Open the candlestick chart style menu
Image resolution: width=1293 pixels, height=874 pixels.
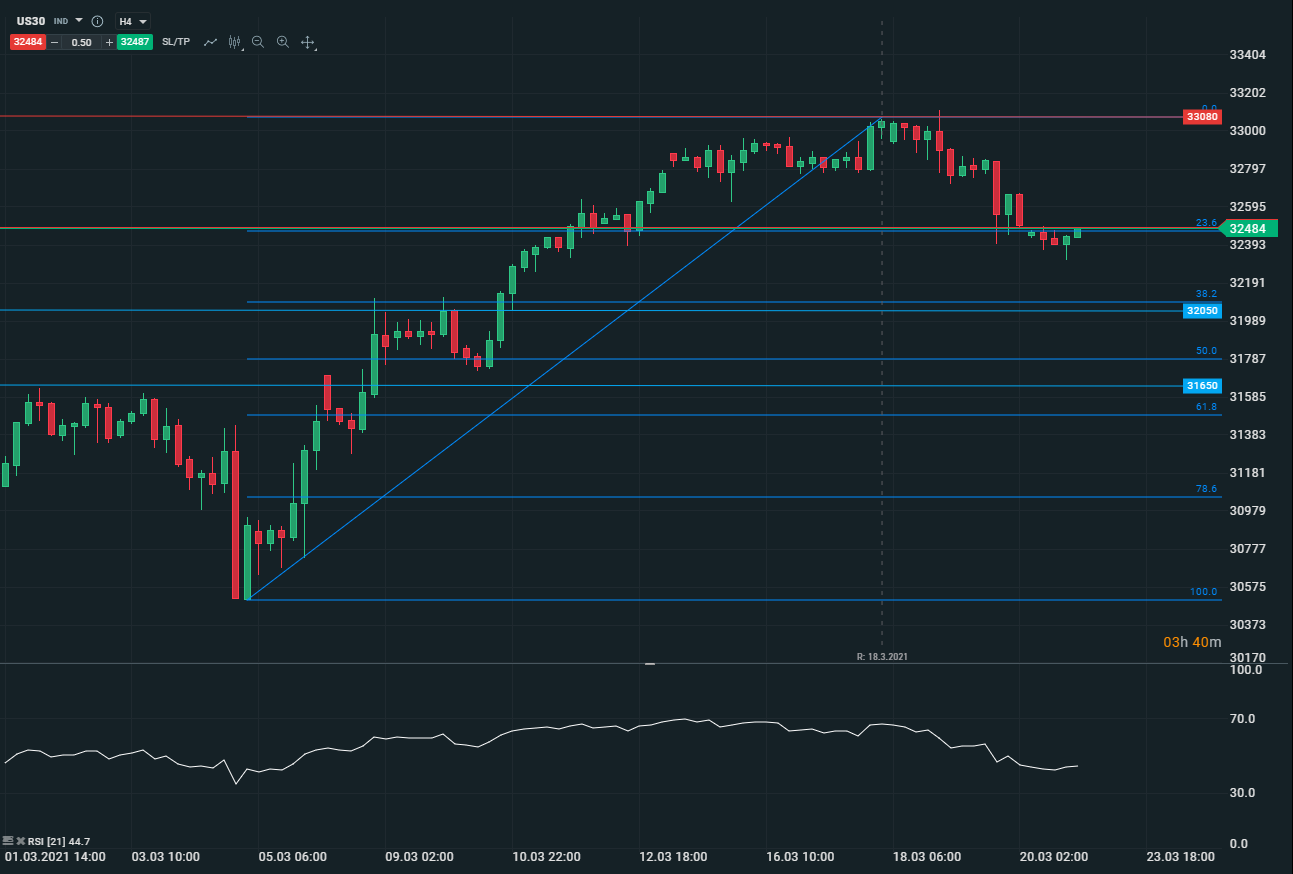point(235,42)
